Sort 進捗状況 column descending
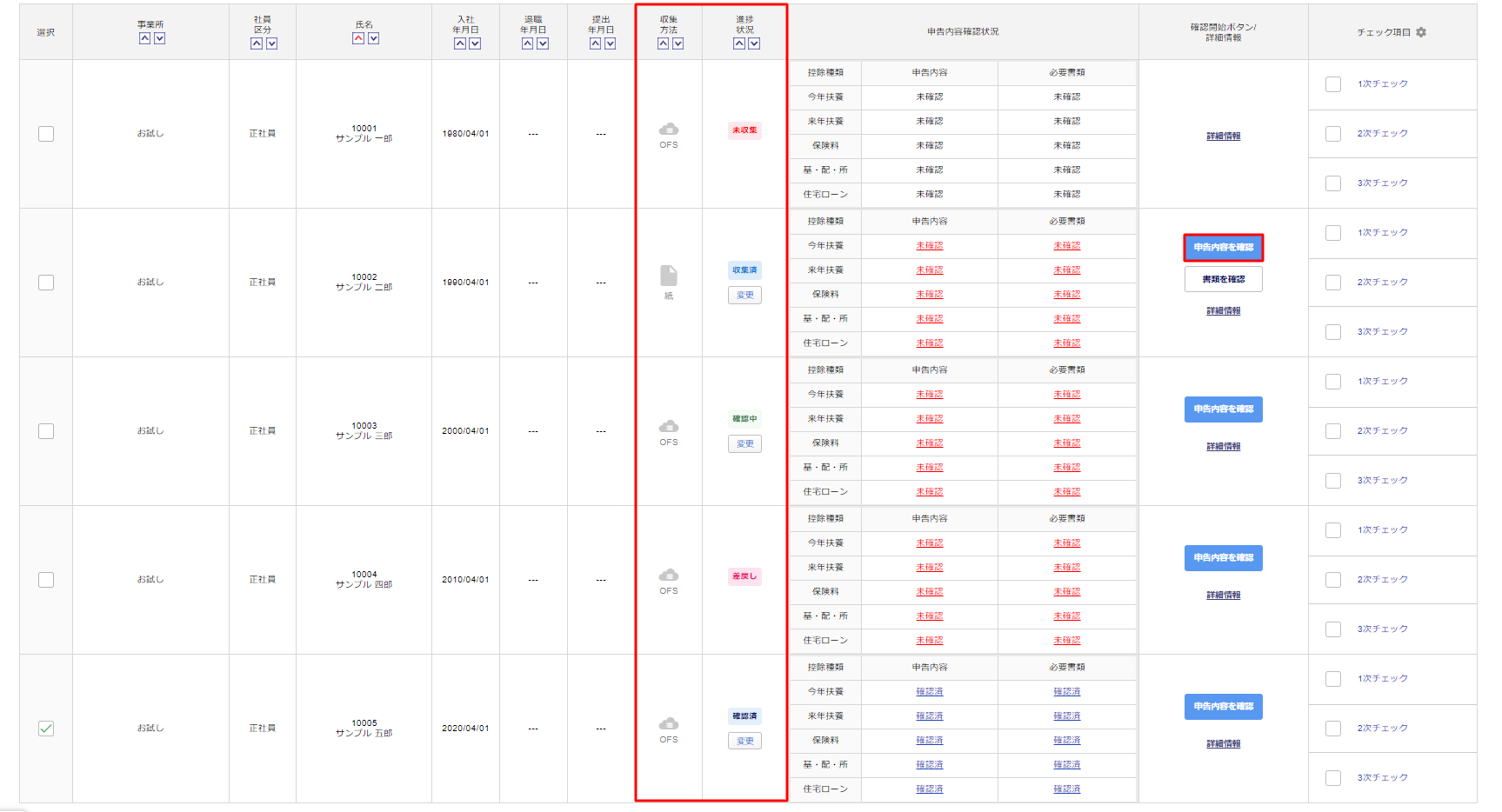Image resolution: width=1502 pixels, height=812 pixels. coord(754,43)
